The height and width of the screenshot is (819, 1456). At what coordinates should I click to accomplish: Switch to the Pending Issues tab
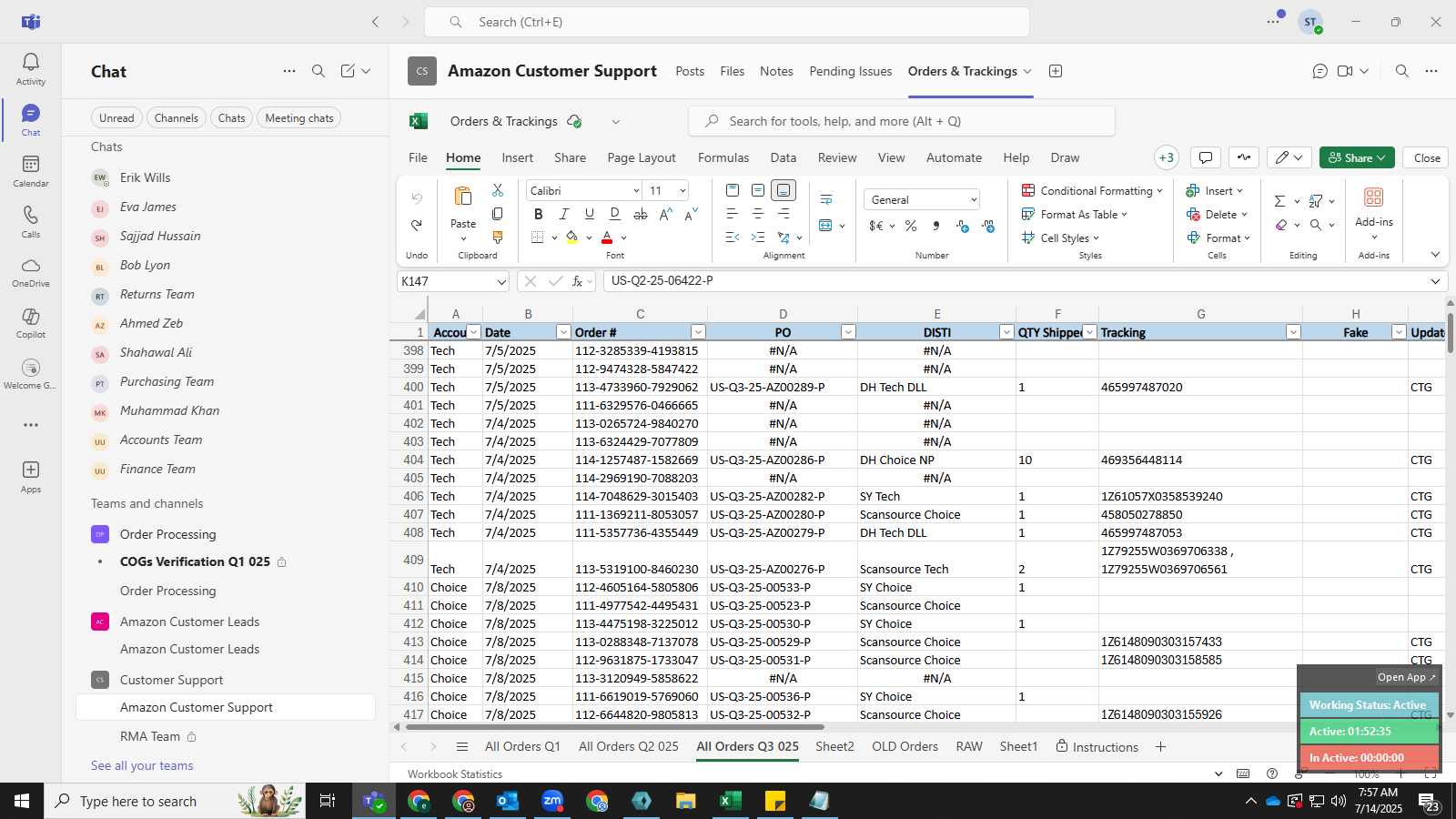coord(851,71)
